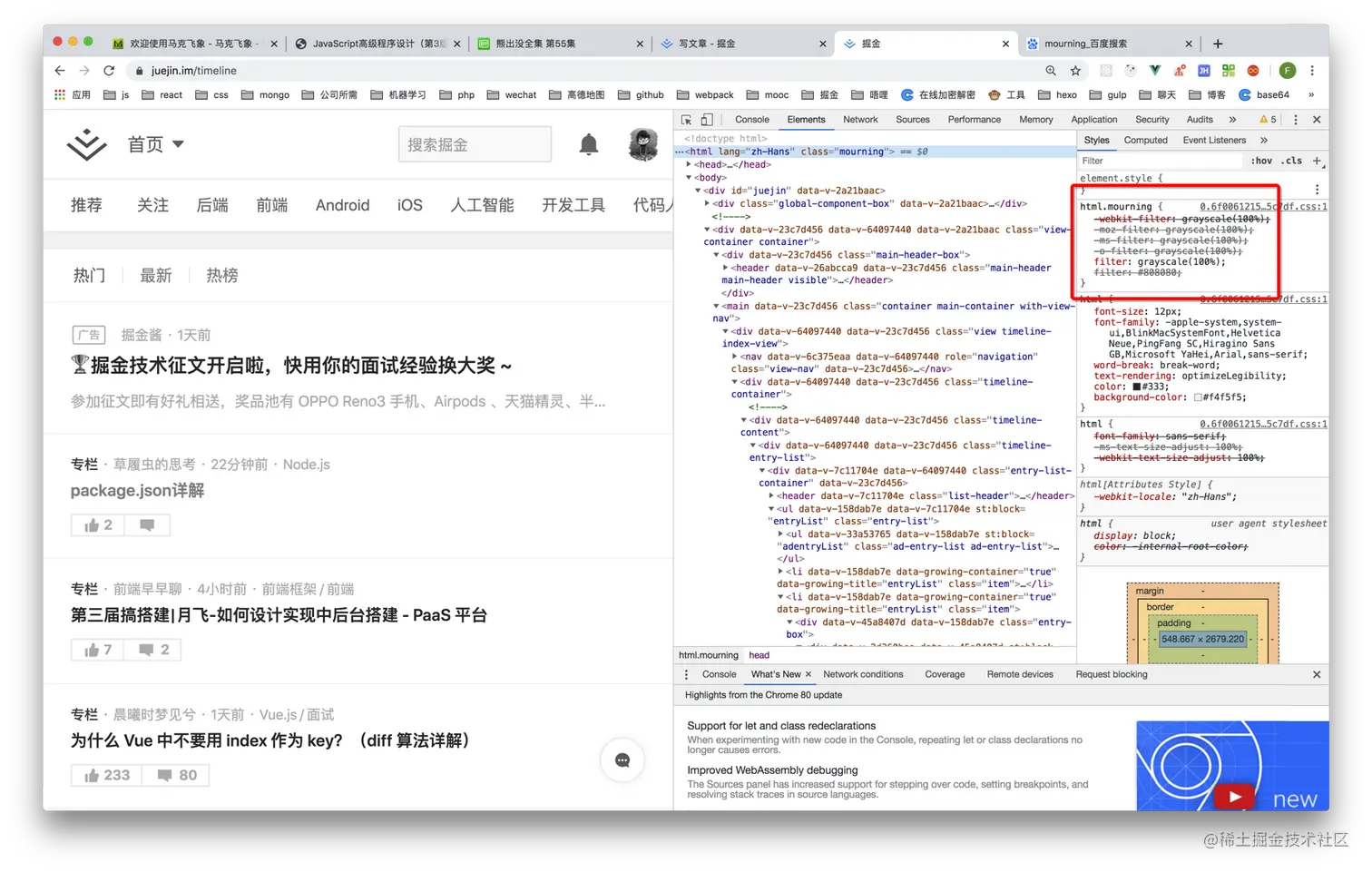Show more styles sidebar tabs

[x=1264, y=141]
